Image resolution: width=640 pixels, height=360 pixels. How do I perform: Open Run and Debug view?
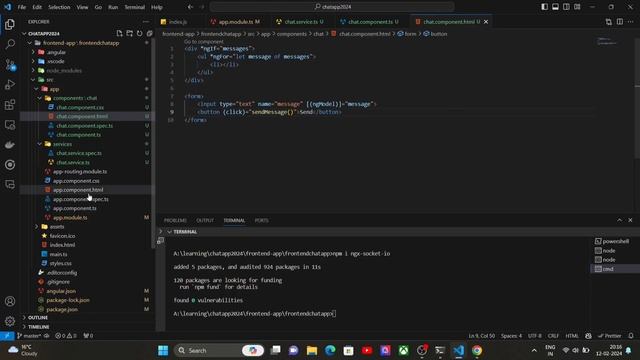click(10, 84)
